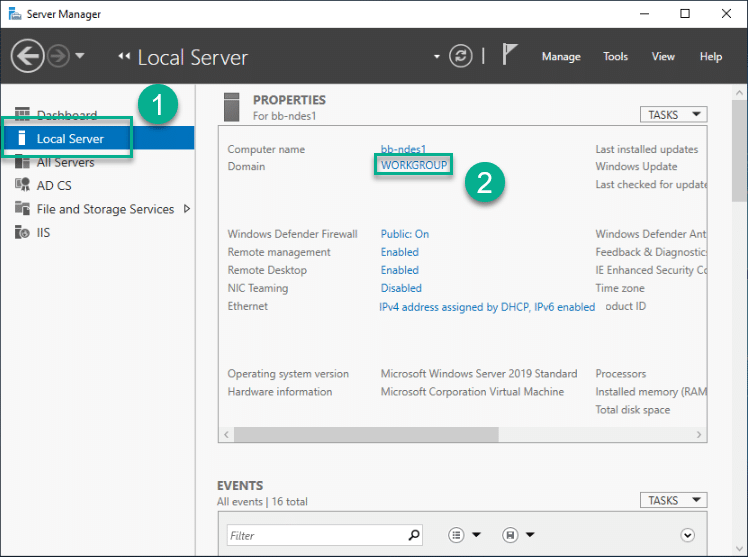Open the dropdown arrow next to criteria icon
The width and height of the screenshot is (748, 557).
pos(476,535)
